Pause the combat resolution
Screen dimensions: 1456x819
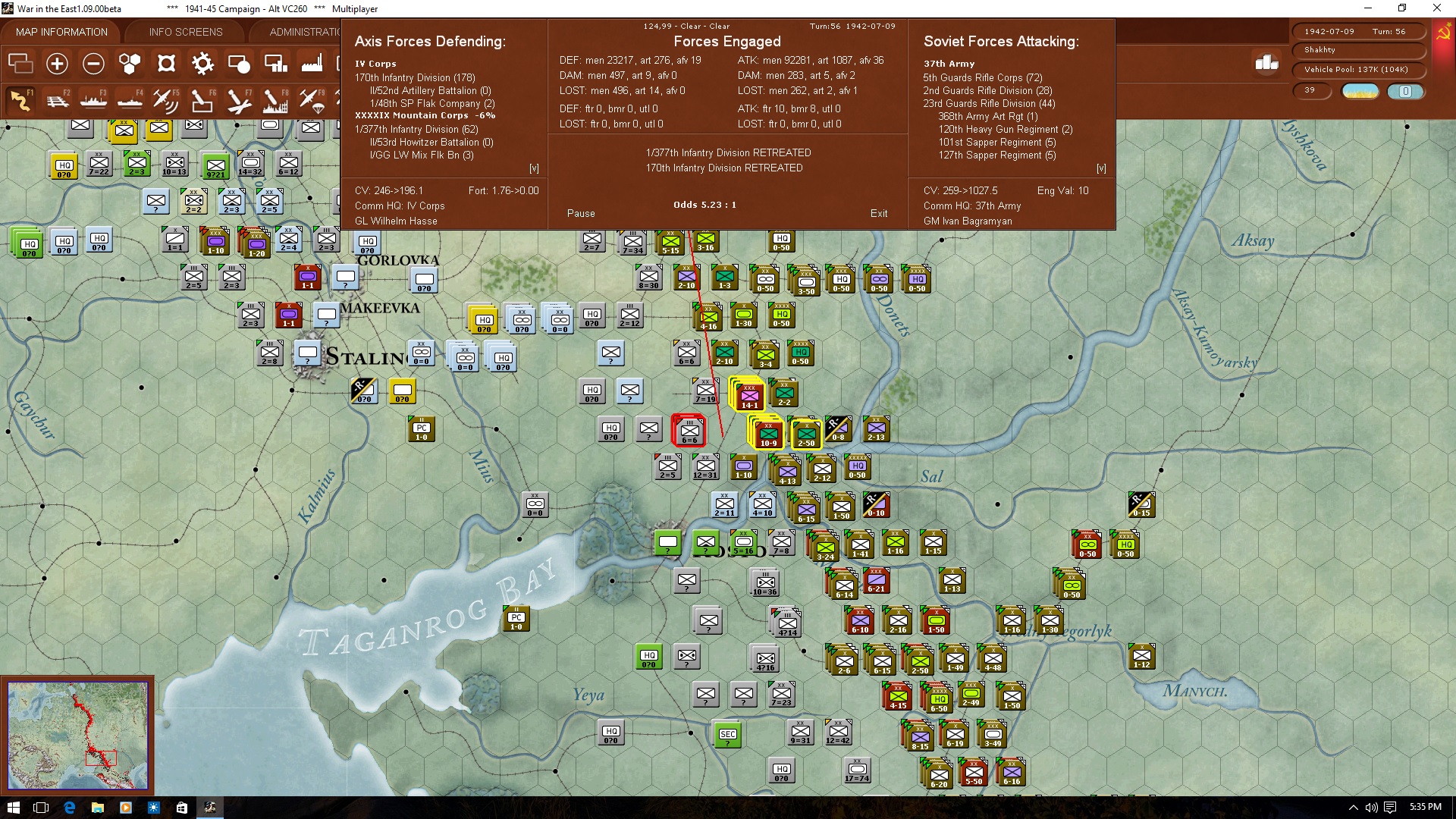[x=581, y=214]
